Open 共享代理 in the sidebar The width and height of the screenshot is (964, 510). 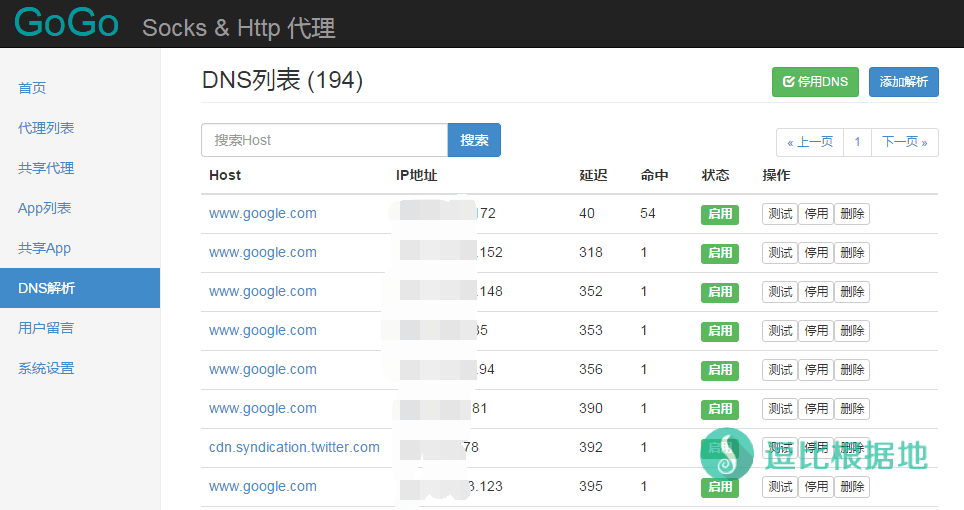click(x=46, y=168)
